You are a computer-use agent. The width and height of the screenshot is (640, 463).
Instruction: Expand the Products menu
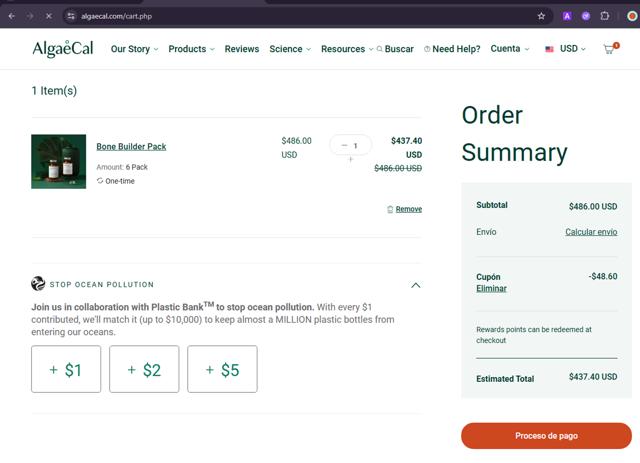191,49
